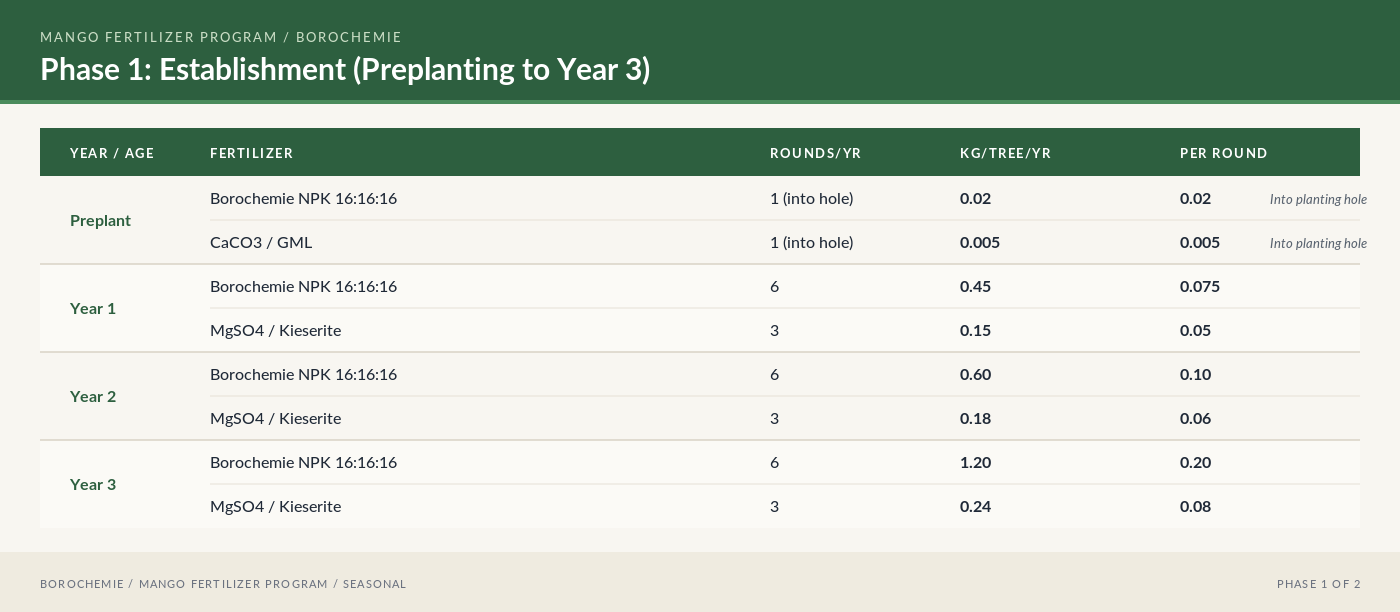Click the 0.06 per round value
The width and height of the screenshot is (1400, 612).
(x=1195, y=418)
